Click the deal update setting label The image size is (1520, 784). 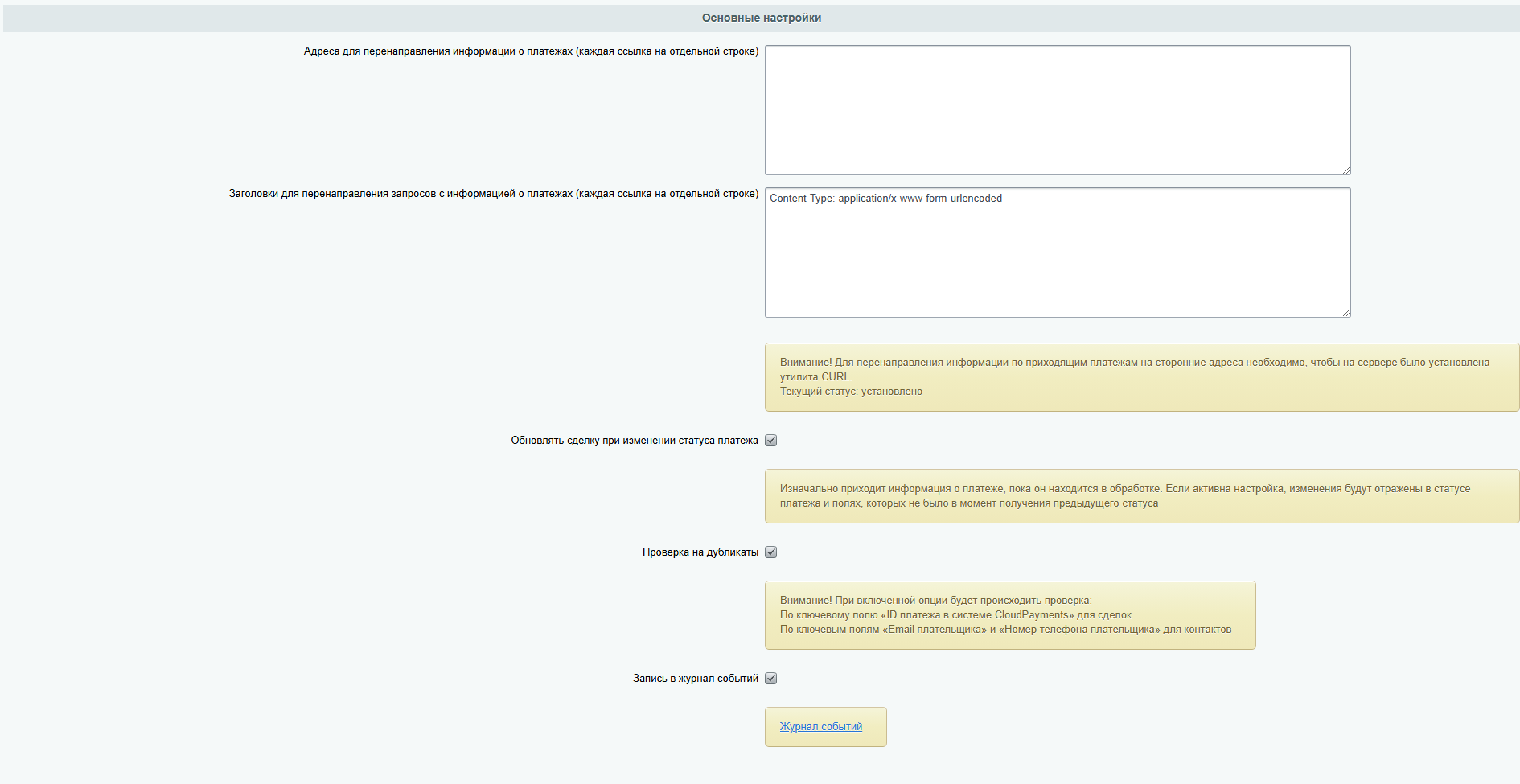click(635, 440)
